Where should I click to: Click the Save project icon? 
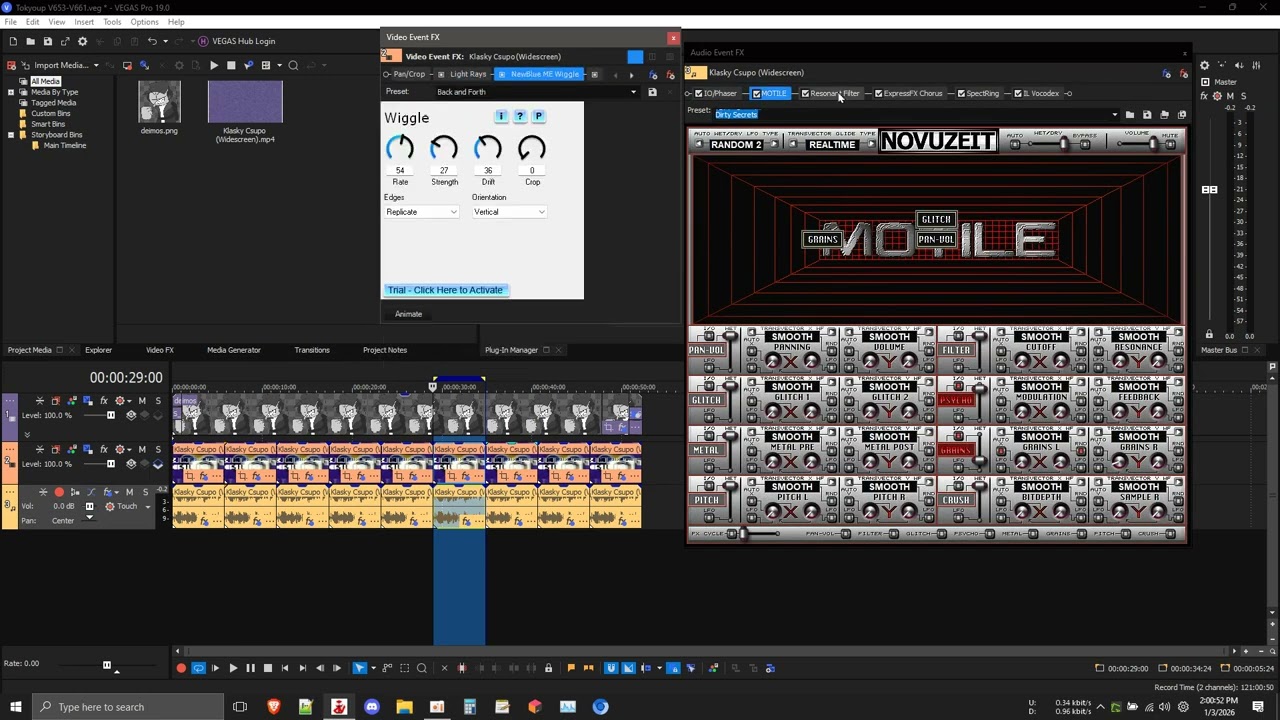pos(47,41)
